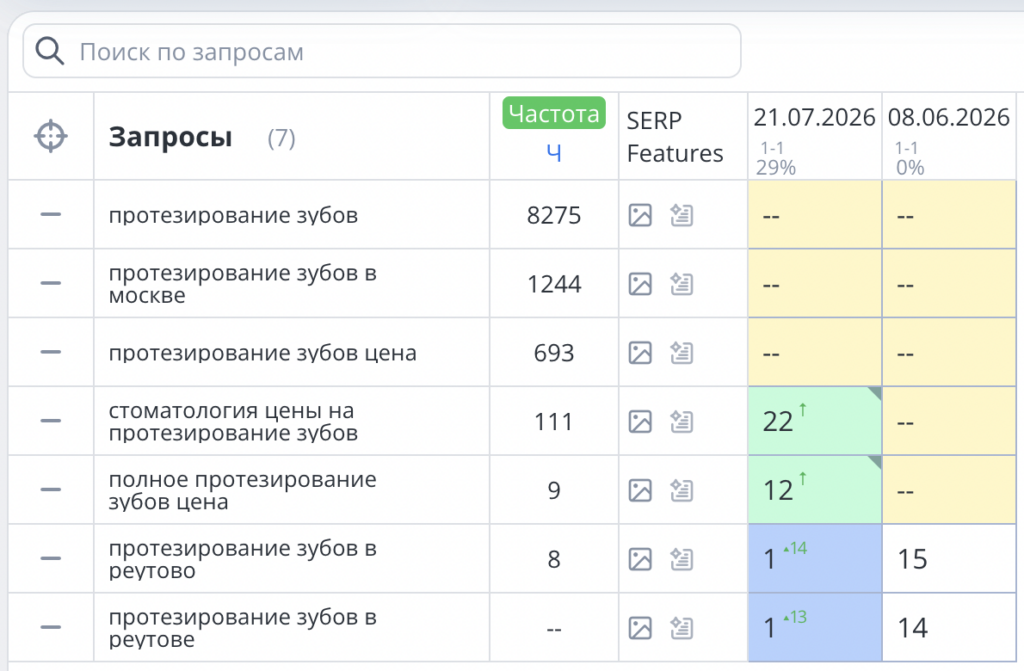
Task: Click the green 'Частота' badge
Action: (554, 113)
